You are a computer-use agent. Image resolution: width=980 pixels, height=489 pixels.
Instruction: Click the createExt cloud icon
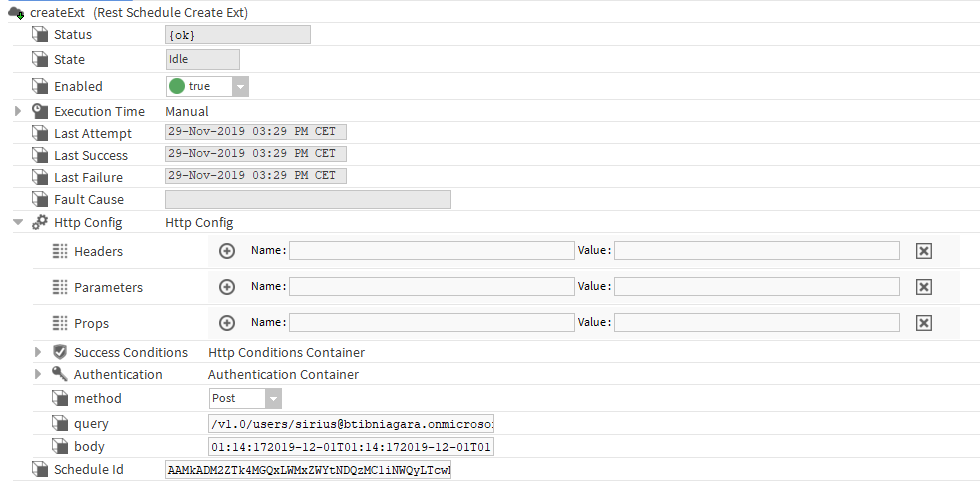click(x=16, y=12)
